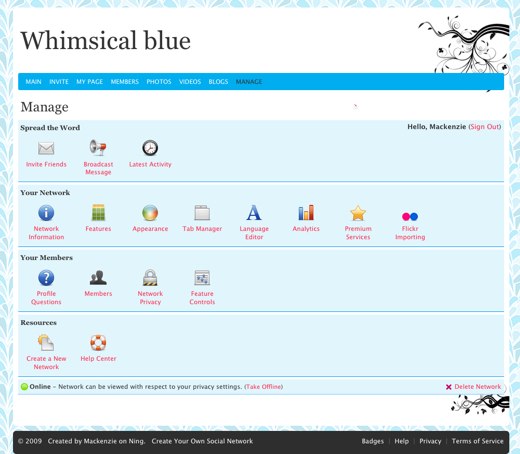Switch to the Members navigation tab
This screenshot has width=520, height=454.
(x=125, y=82)
